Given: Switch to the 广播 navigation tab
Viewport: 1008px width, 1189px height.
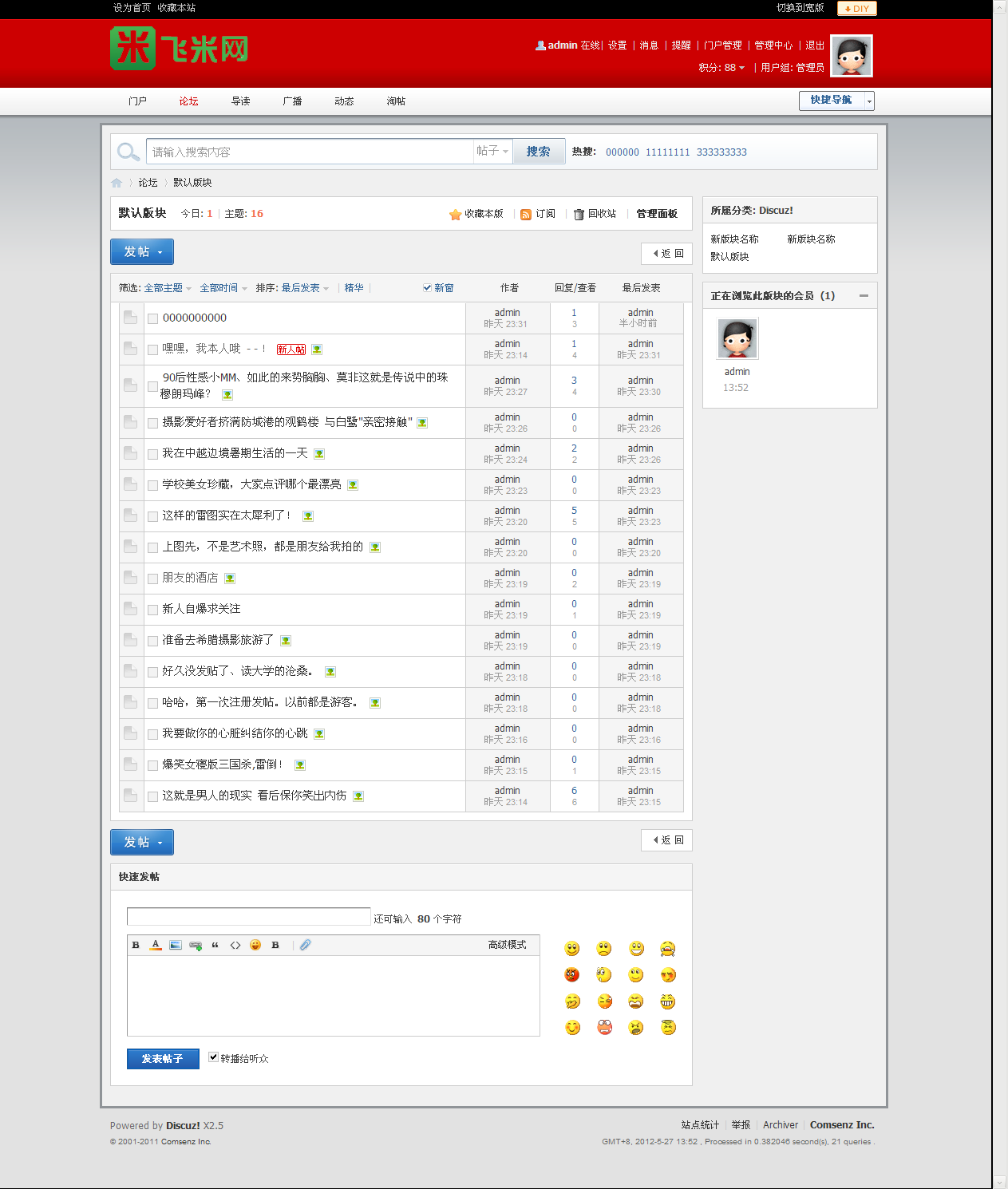Looking at the screenshot, I should 291,101.
